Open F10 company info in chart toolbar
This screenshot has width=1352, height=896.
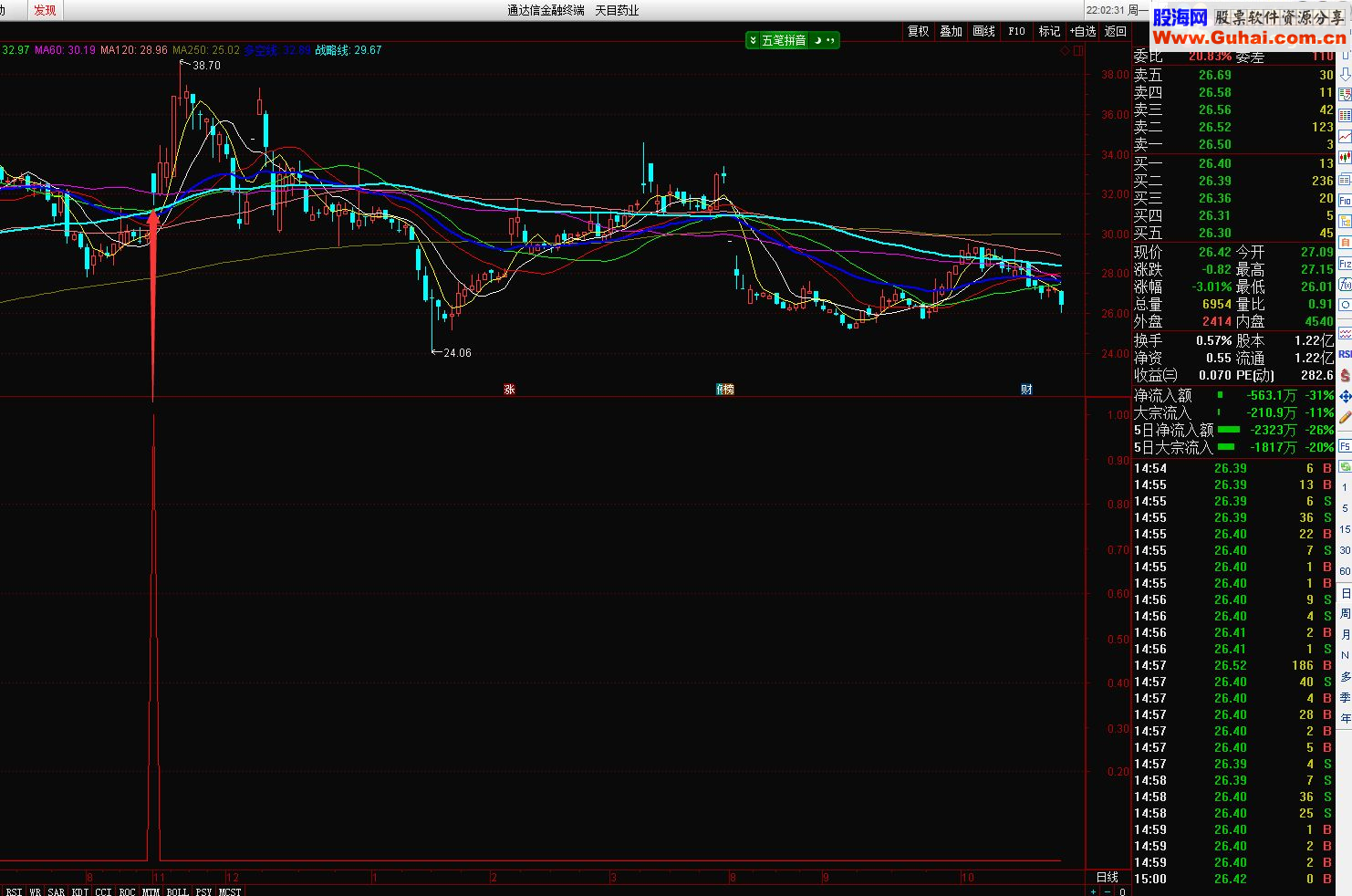[1016, 31]
